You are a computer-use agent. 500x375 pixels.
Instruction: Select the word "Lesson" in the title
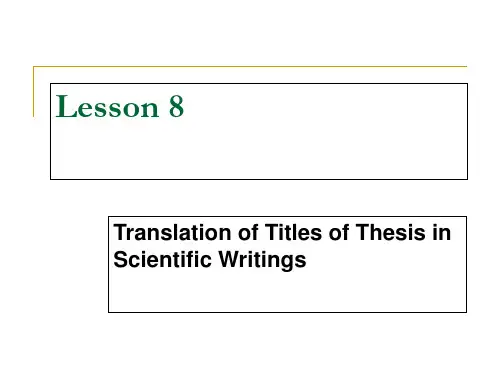pos(107,107)
